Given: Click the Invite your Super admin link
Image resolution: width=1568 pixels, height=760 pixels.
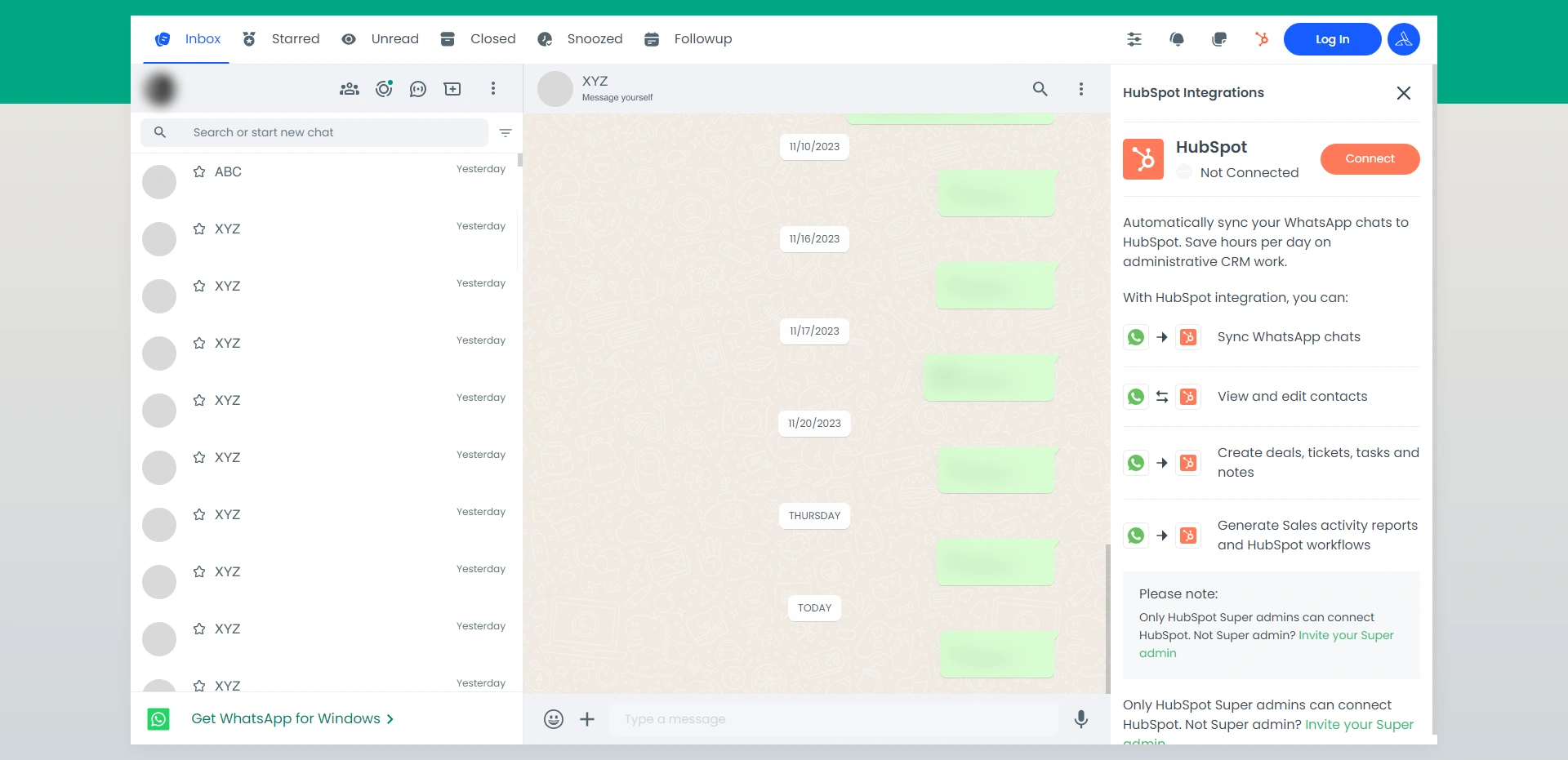Looking at the screenshot, I should 1345,635.
